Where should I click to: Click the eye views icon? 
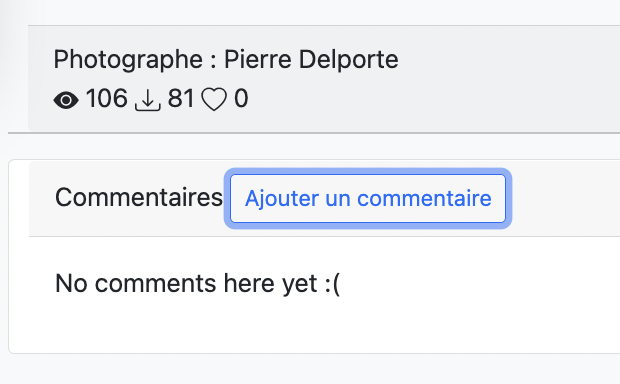[66, 100]
